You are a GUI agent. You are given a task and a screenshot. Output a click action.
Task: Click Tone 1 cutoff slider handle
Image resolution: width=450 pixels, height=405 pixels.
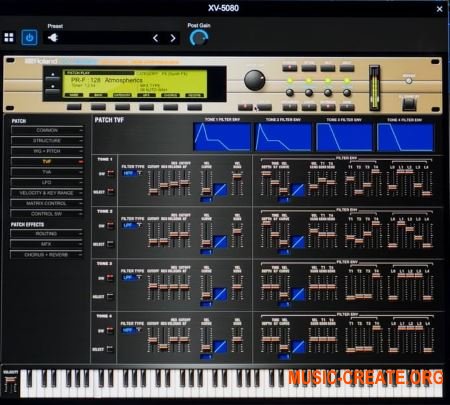[x=153, y=191]
